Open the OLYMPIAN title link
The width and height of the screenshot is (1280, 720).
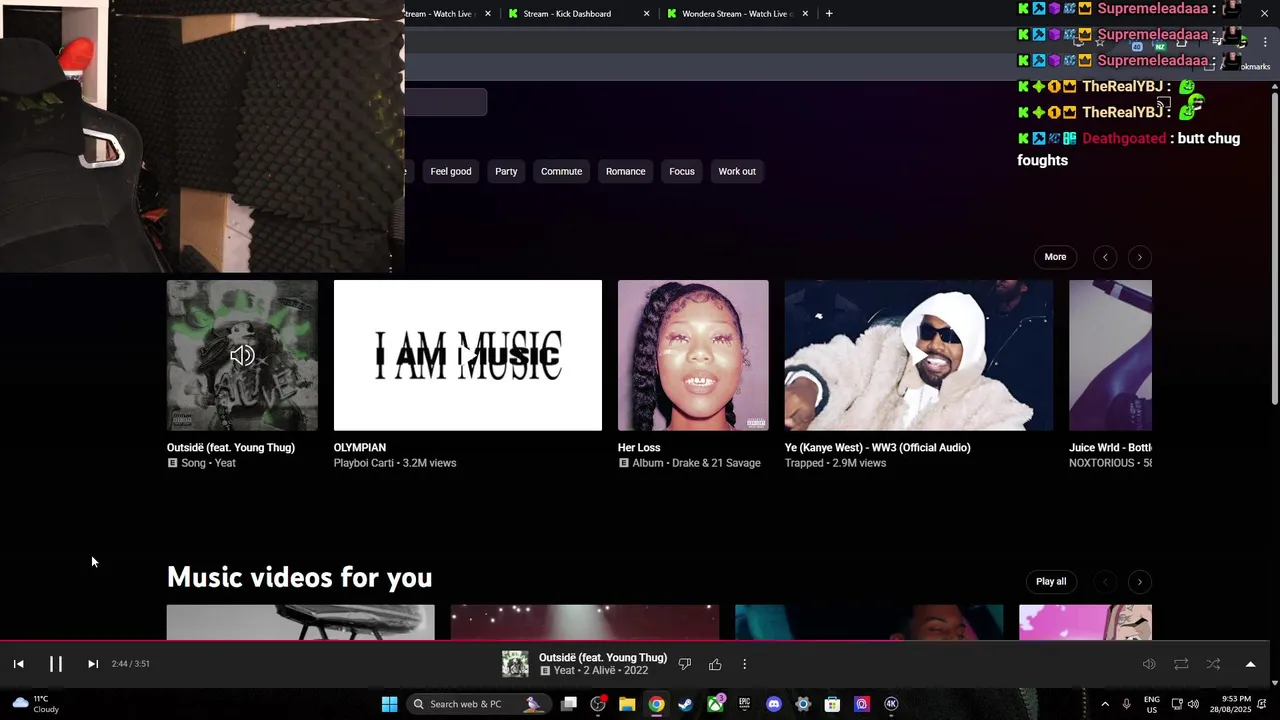[x=360, y=448]
